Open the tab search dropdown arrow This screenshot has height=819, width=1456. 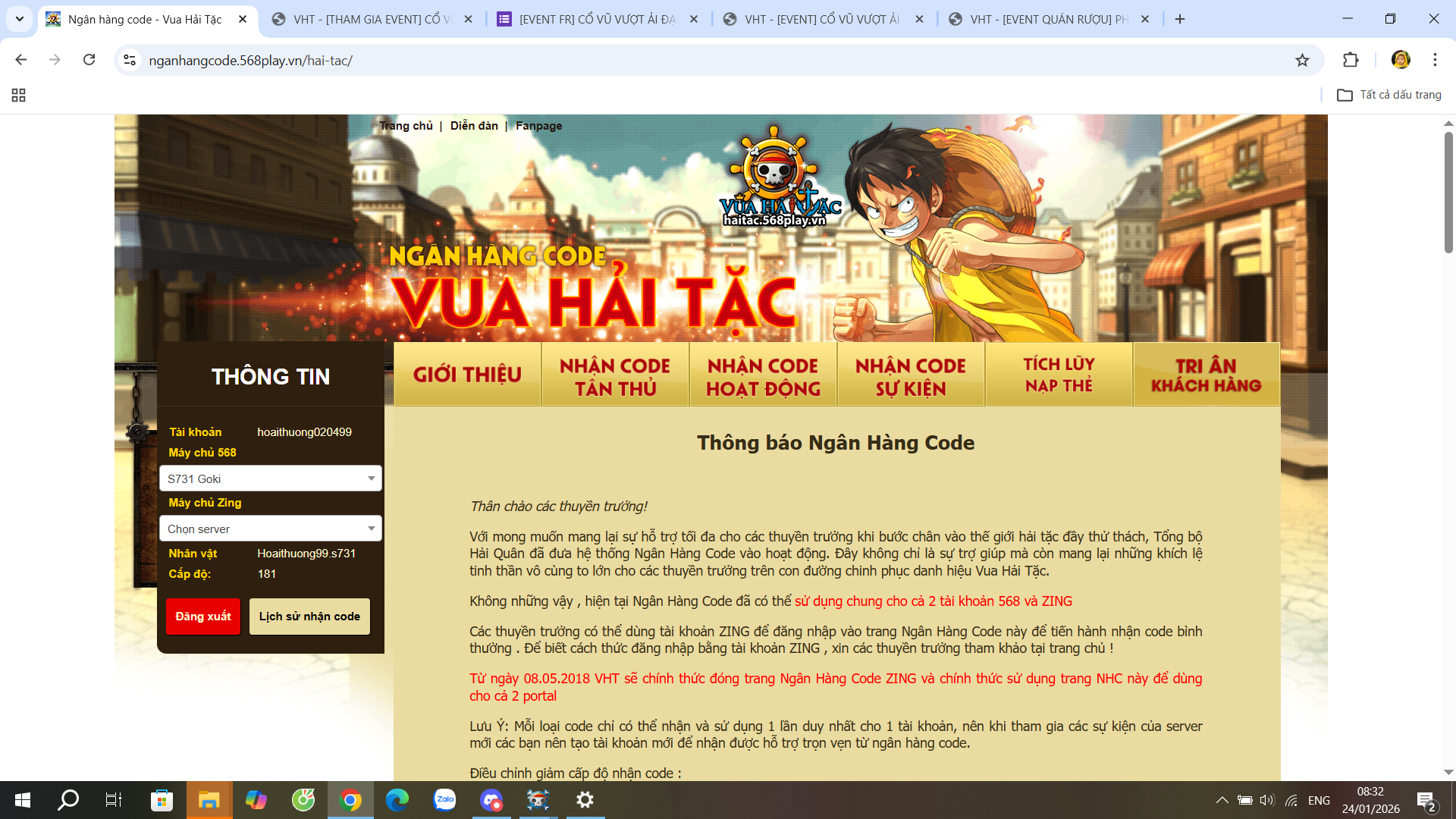pyautogui.click(x=20, y=19)
